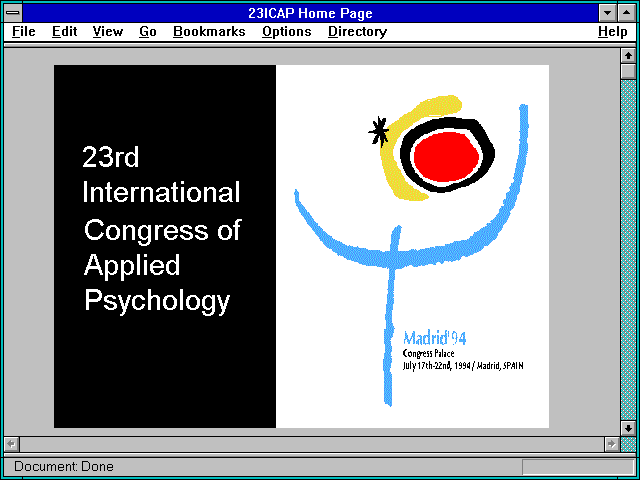640x480 pixels.
Task: Click the 'Applied' word in the banner
Action: [132, 266]
